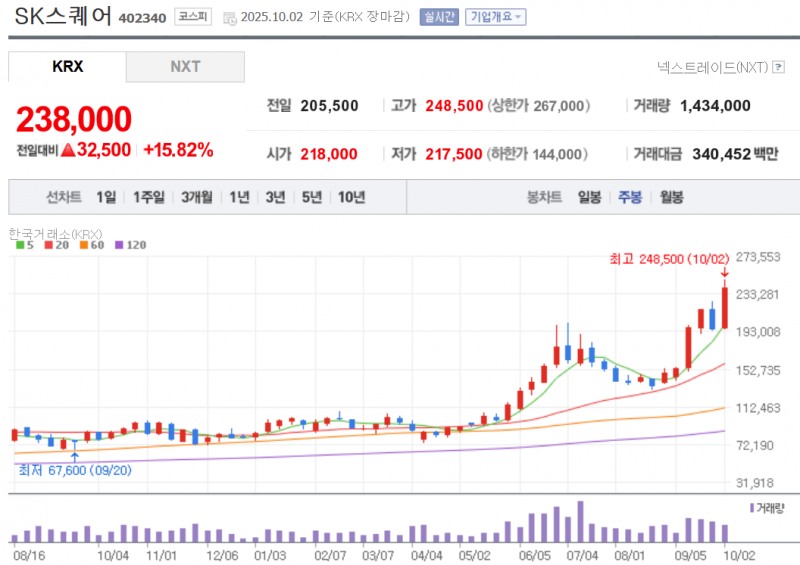Click the calendar icon beside the date

point(230,18)
